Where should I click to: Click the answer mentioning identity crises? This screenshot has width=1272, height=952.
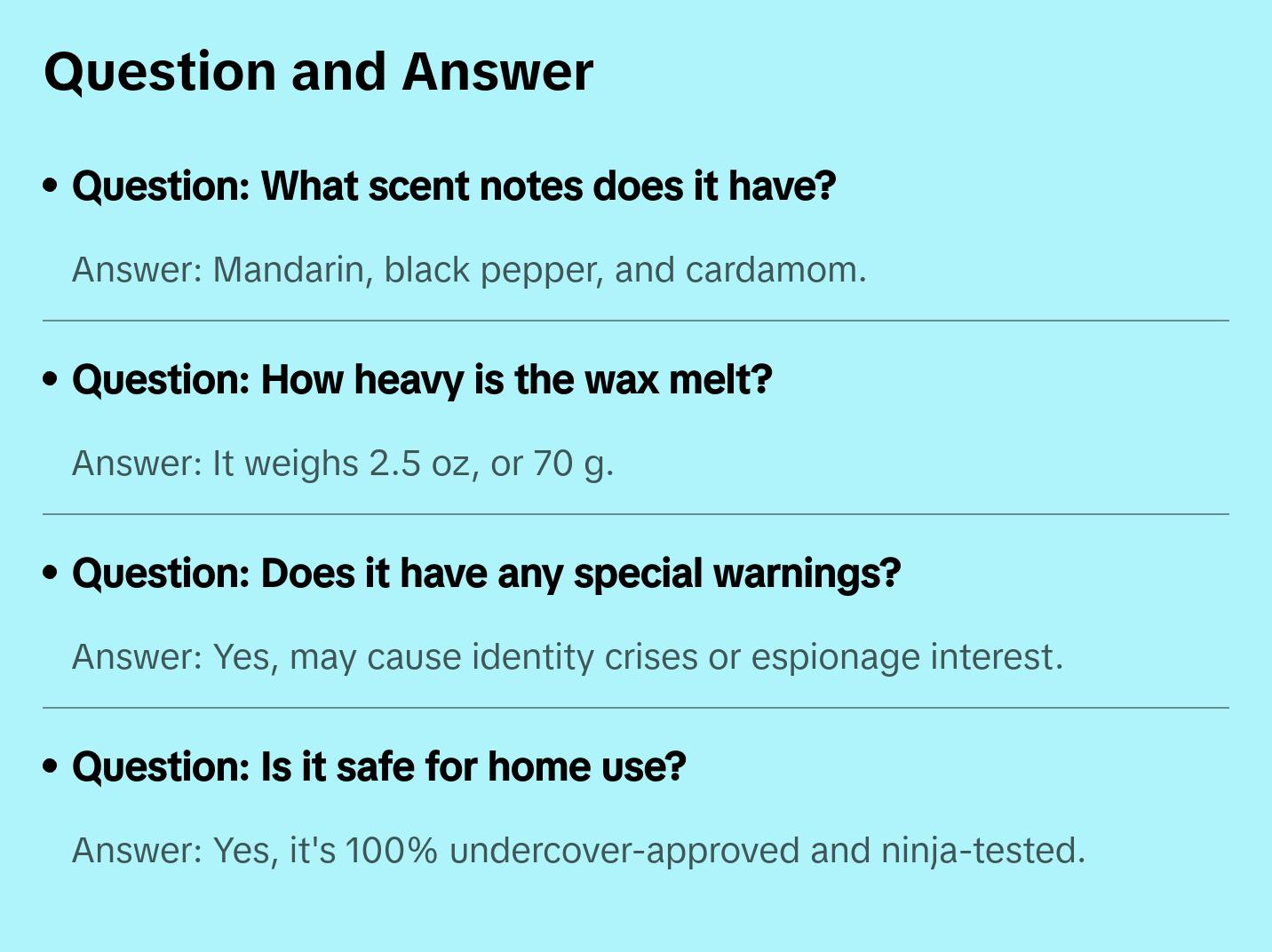(567, 657)
